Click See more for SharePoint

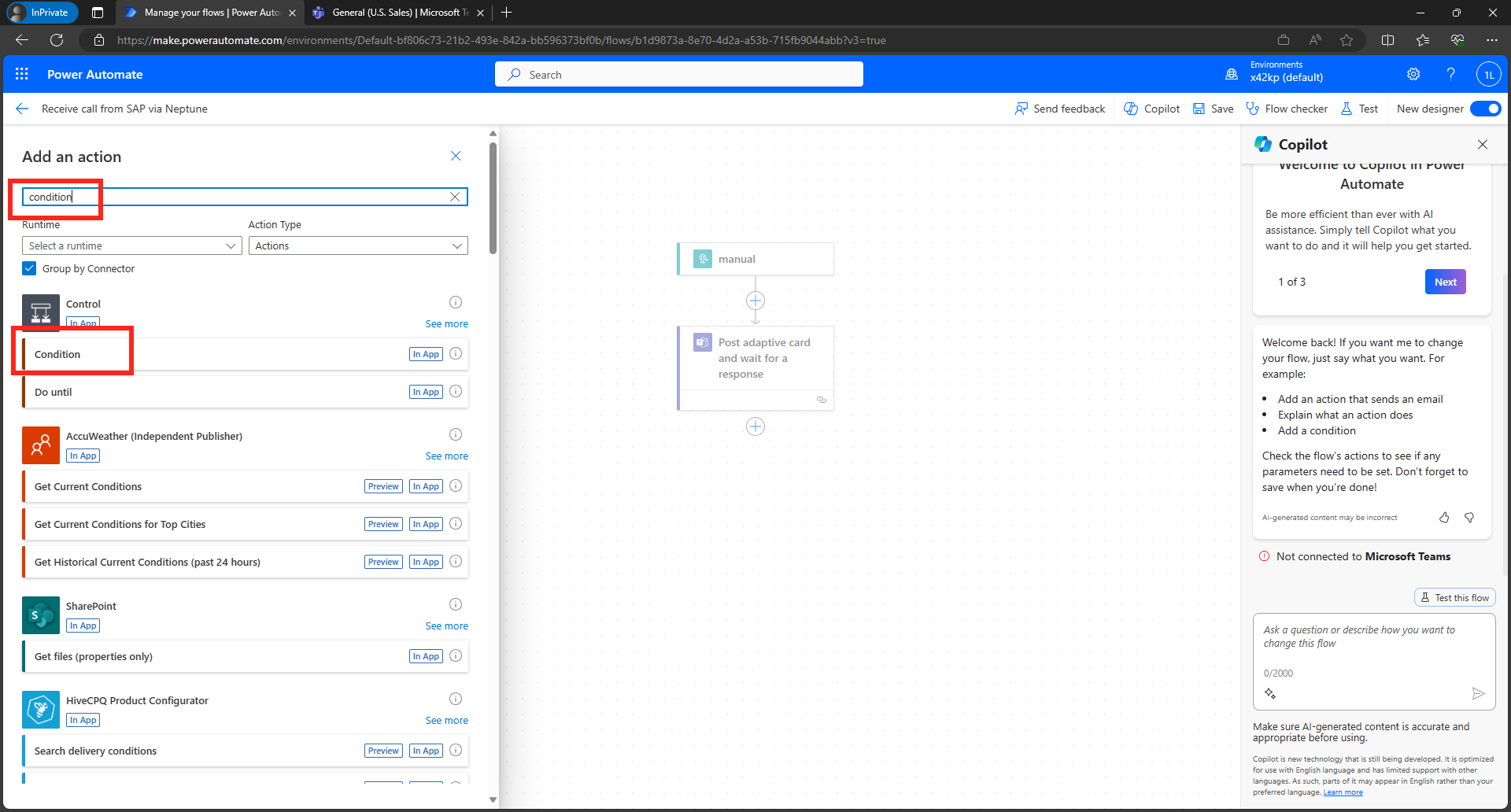point(446,626)
